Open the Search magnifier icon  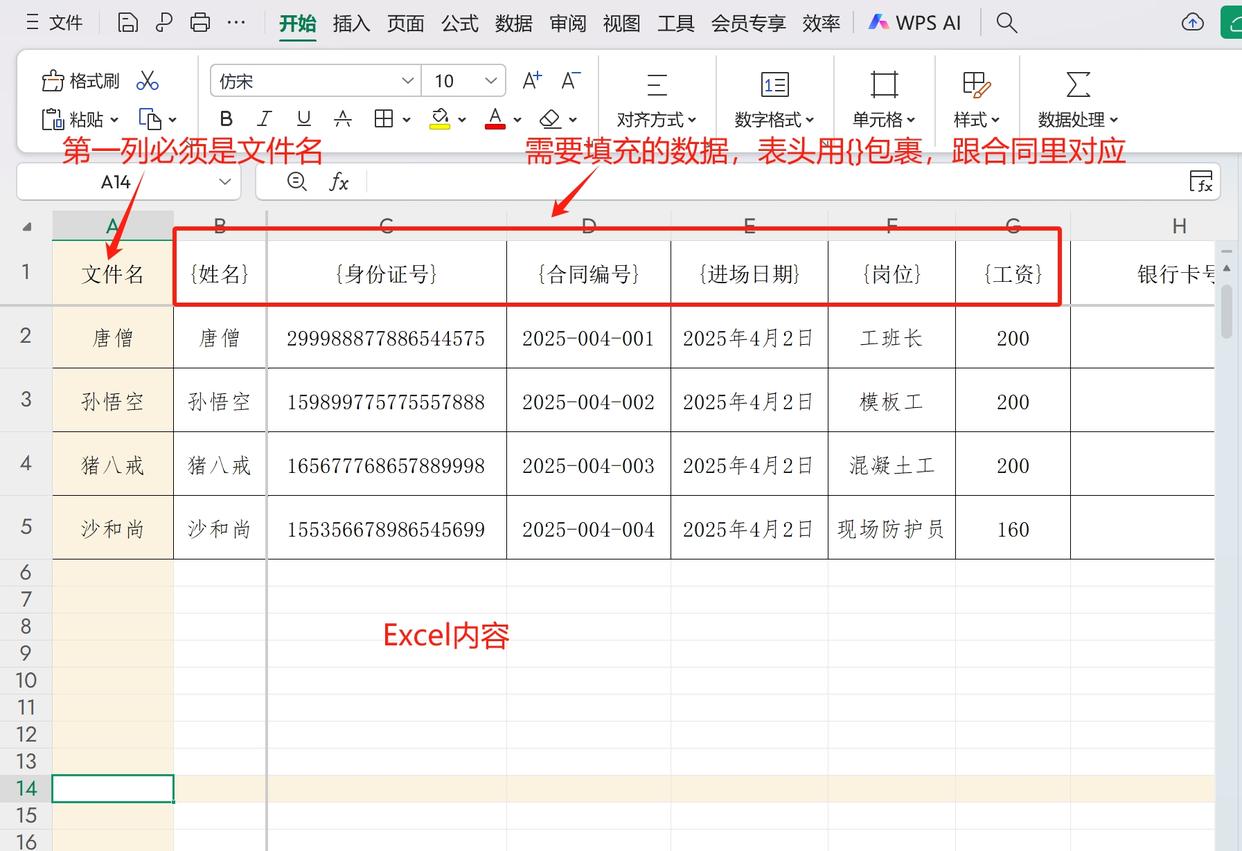coord(1007,22)
